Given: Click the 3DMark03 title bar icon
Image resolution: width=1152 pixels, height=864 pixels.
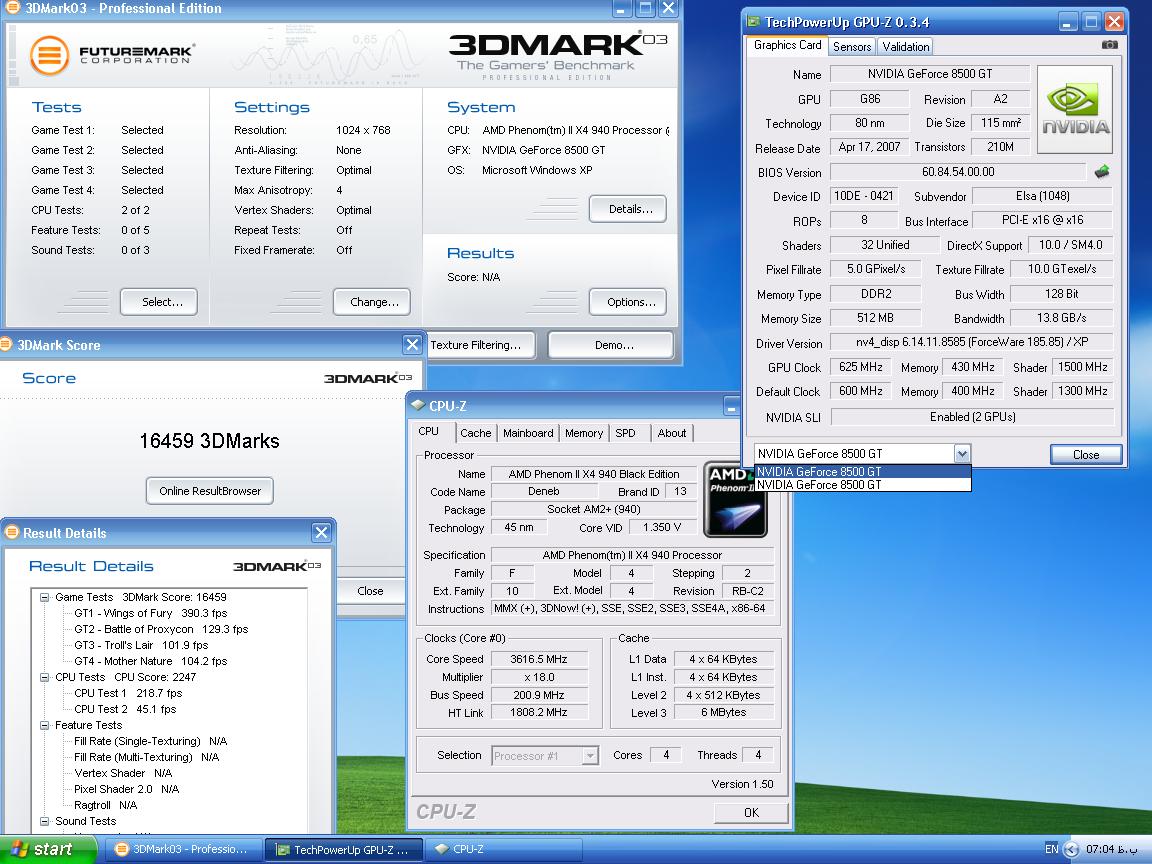Looking at the screenshot, I should point(12,8).
